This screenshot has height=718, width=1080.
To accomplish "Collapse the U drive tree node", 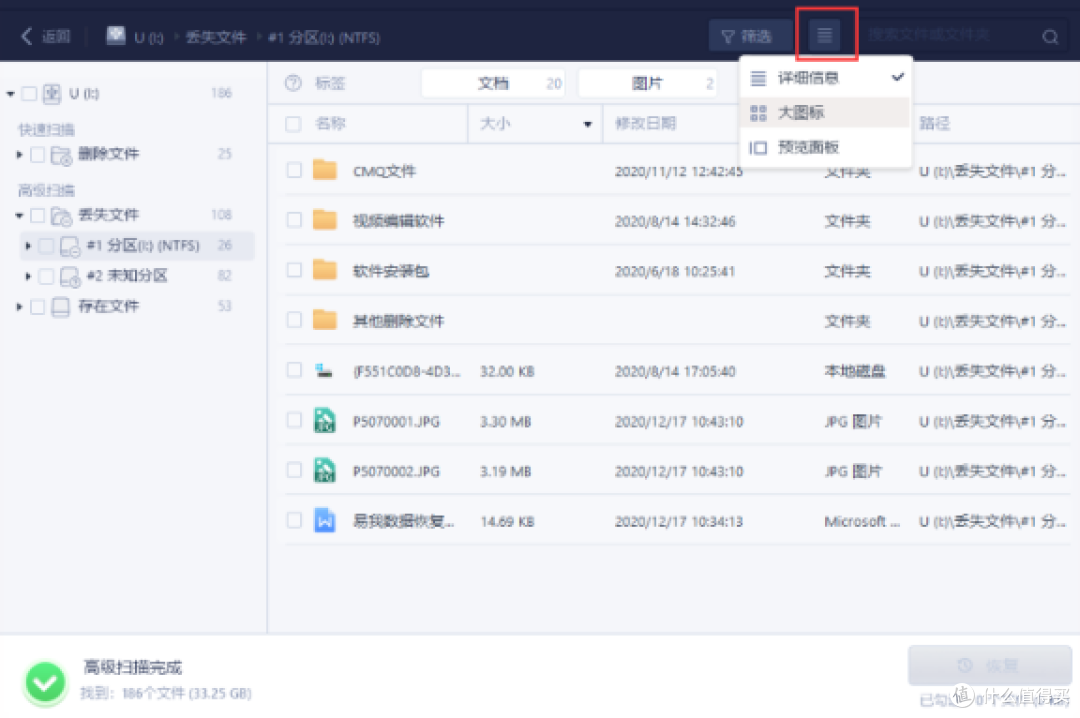I will point(10,94).
